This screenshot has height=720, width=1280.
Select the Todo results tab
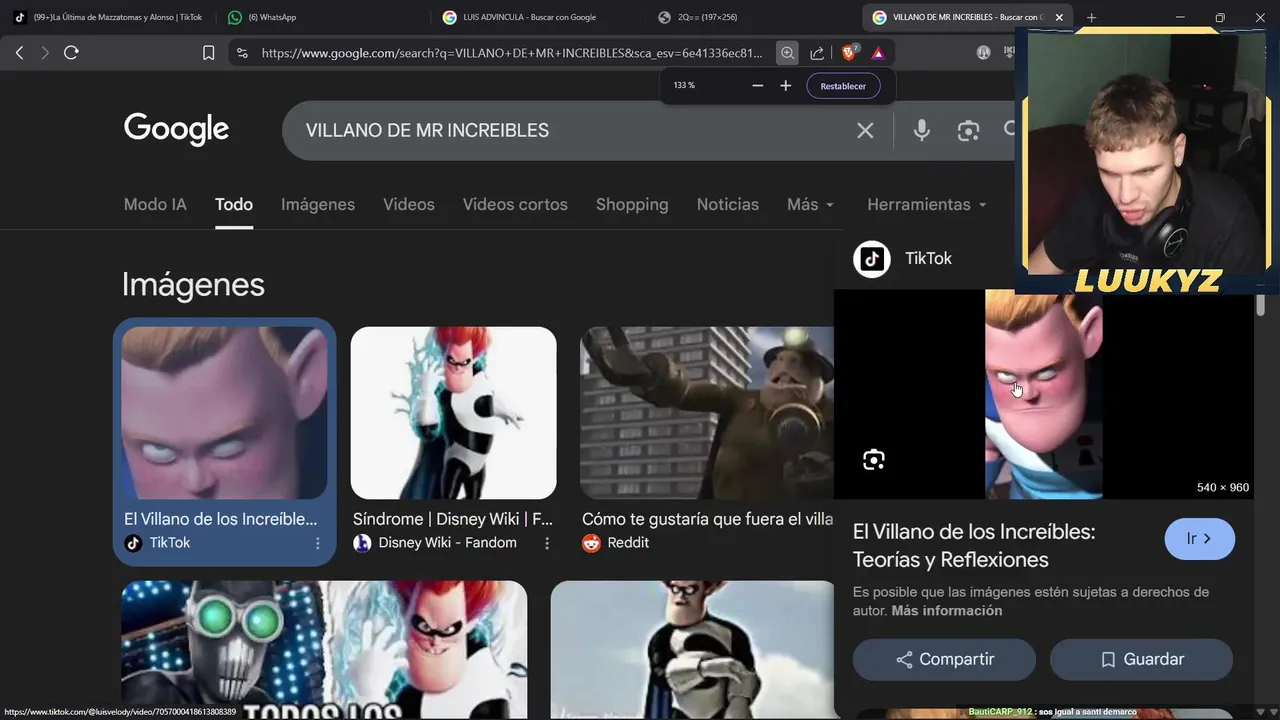pos(233,204)
